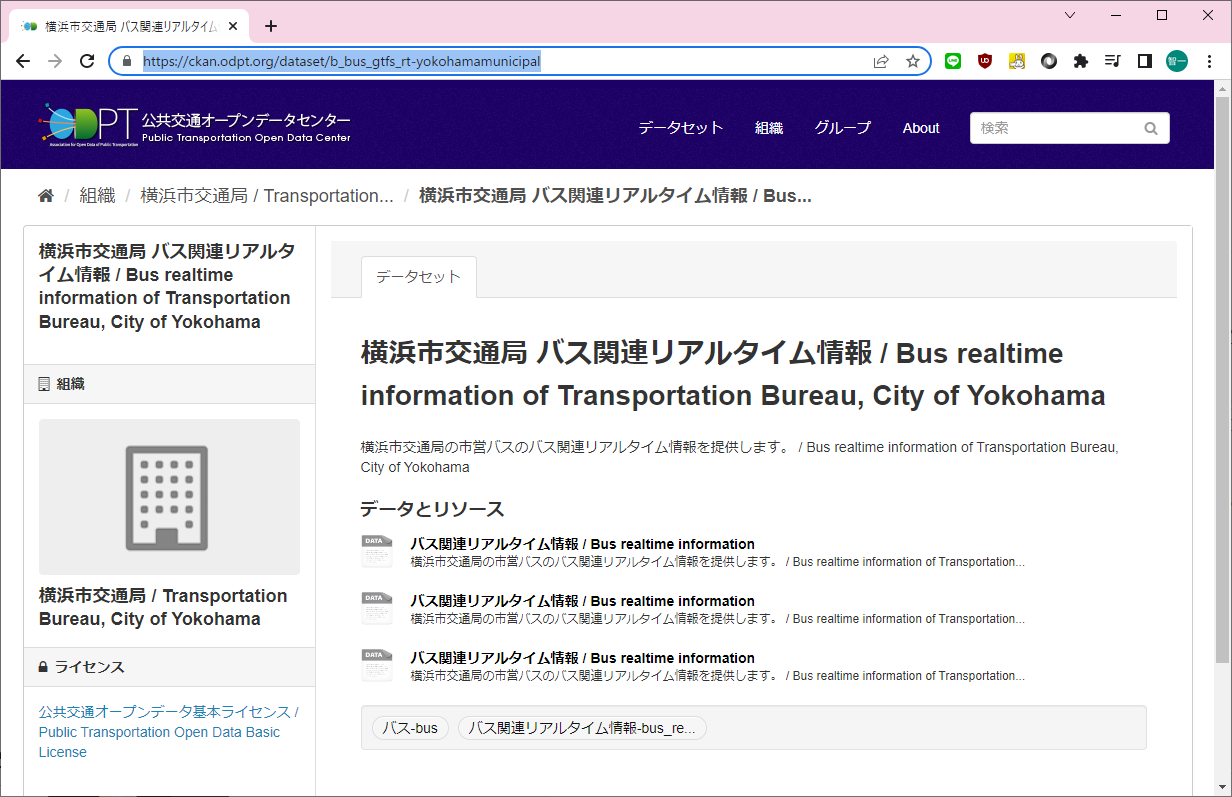Open the データセット menu in the header
Screen dimensions: 1232x797
point(680,128)
